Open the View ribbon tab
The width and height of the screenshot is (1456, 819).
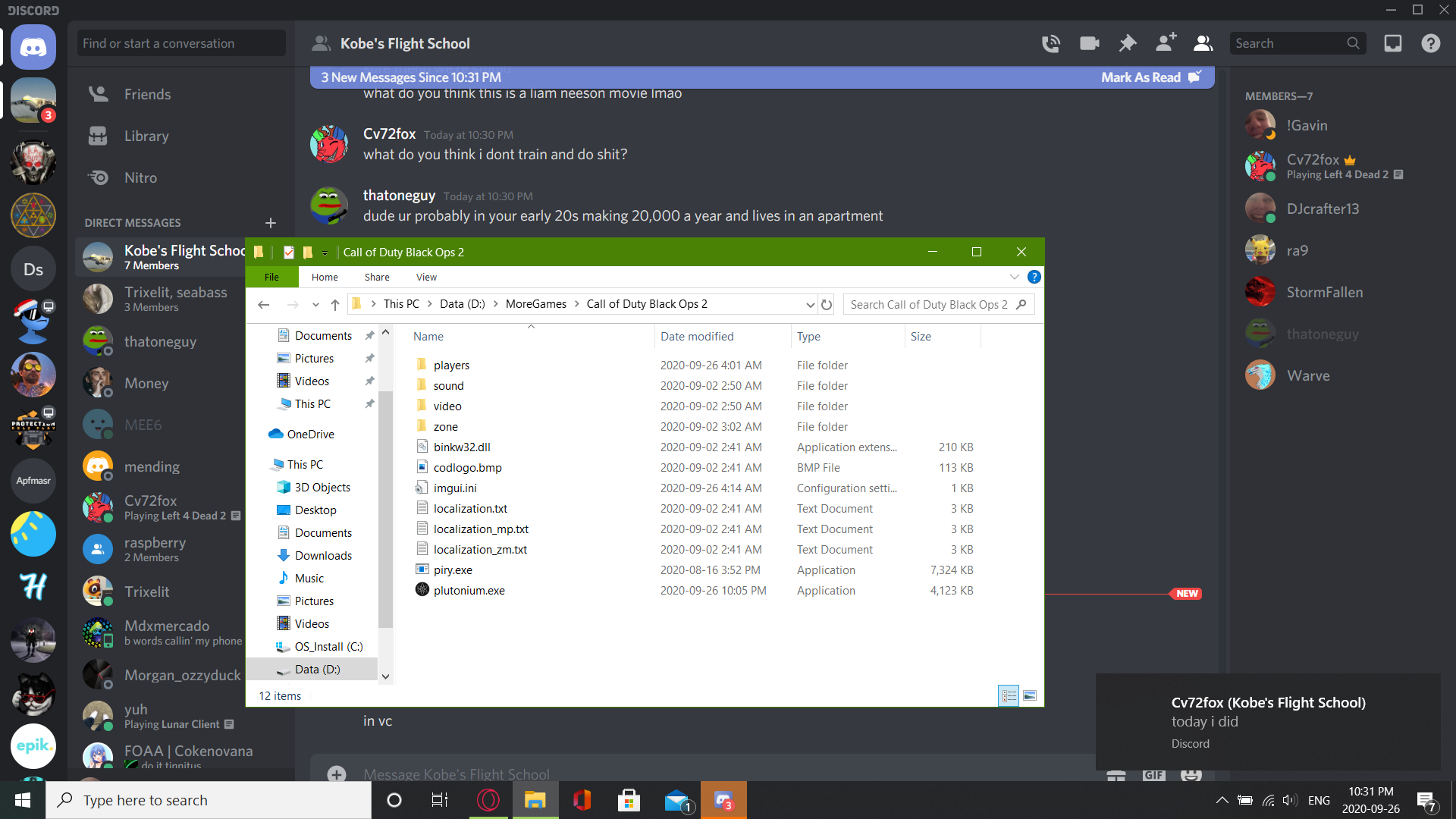click(x=426, y=277)
